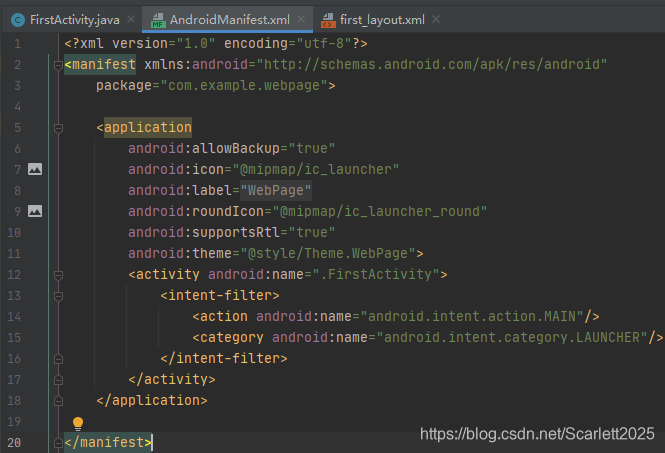This screenshot has height=453, width=665.
Task: Click the manifest file icon on AndroidManifest tab
Action: click(158, 20)
